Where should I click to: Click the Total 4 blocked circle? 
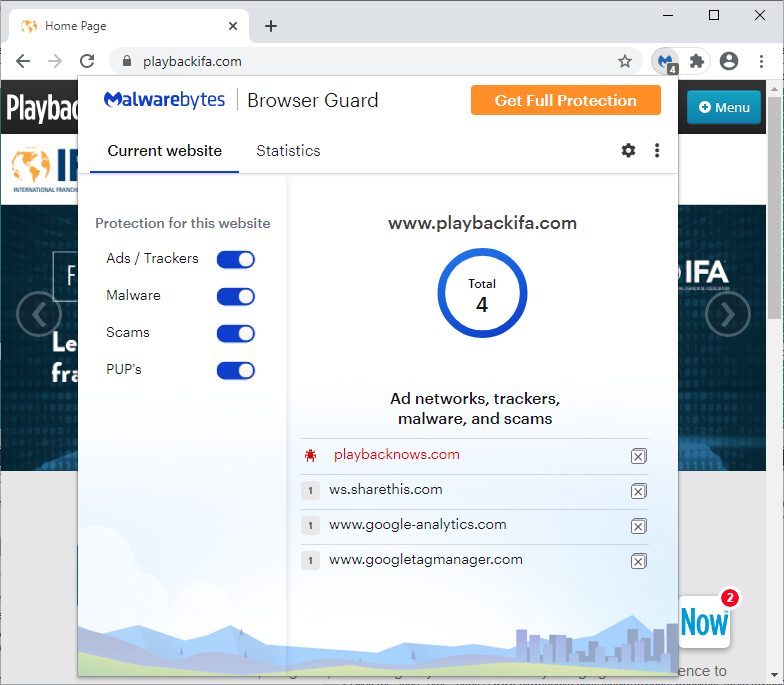pos(482,293)
